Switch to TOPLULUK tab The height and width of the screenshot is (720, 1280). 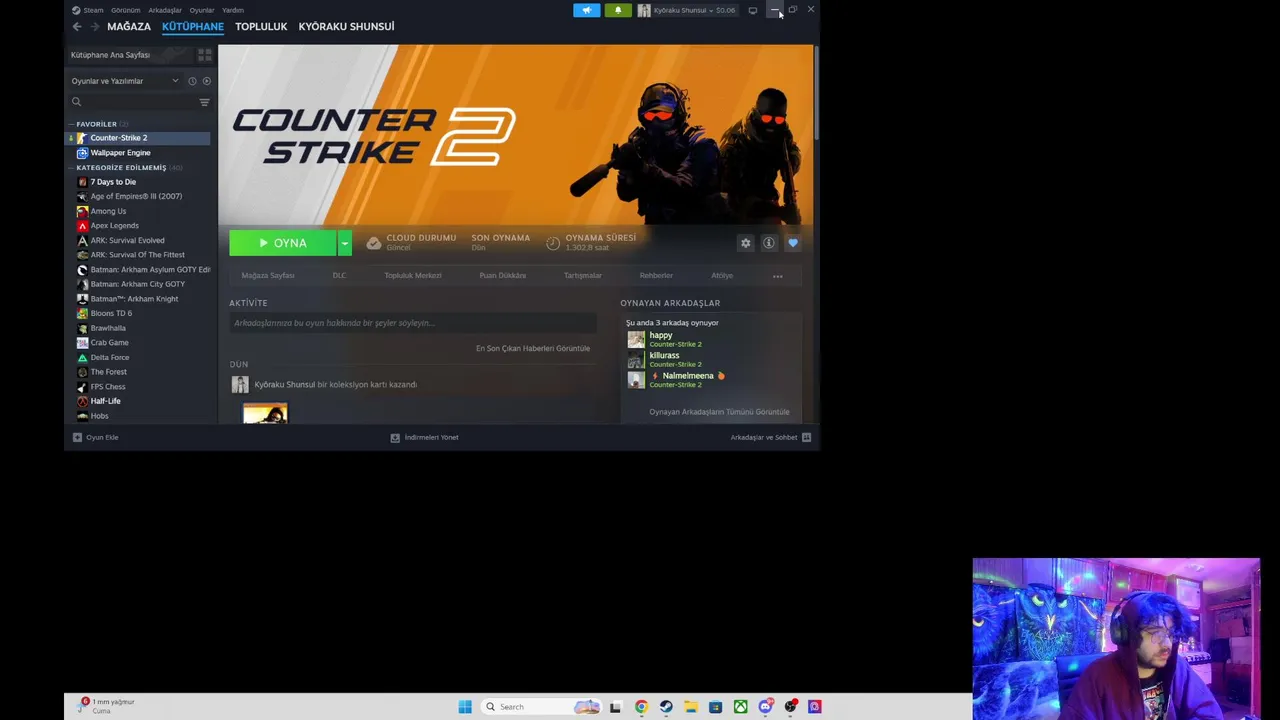click(x=261, y=27)
